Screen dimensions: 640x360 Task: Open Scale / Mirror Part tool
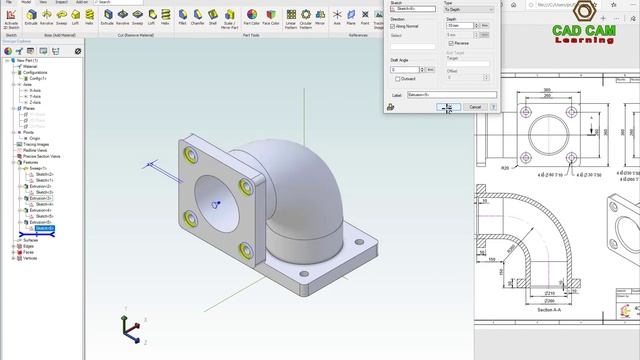coord(229,19)
